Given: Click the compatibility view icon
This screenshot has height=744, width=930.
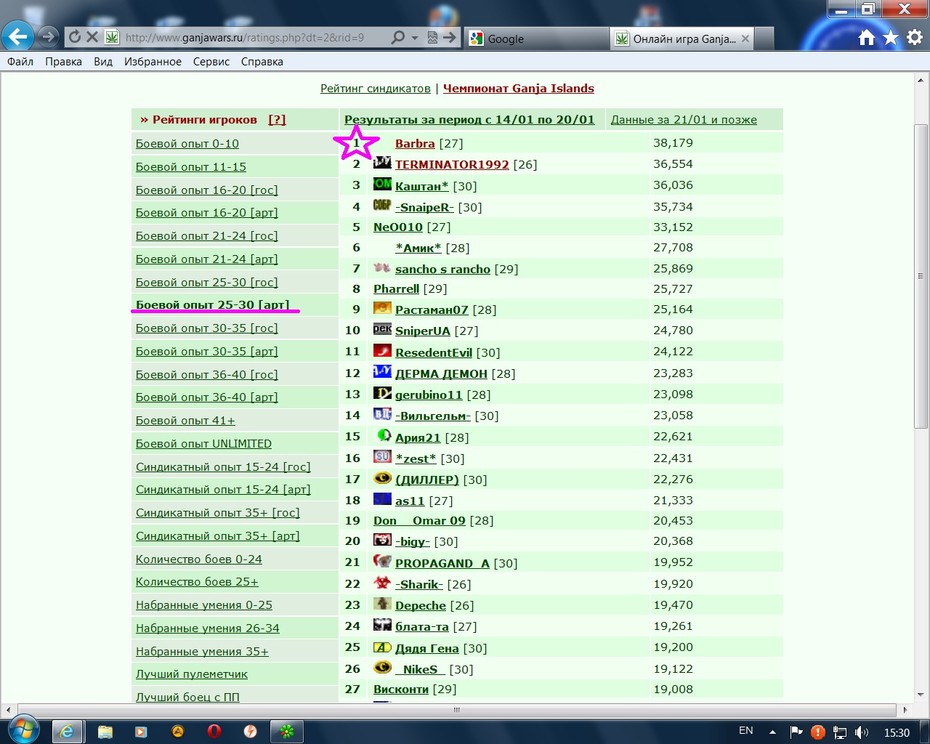Looking at the screenshot, I should click(x=432, y=37).
